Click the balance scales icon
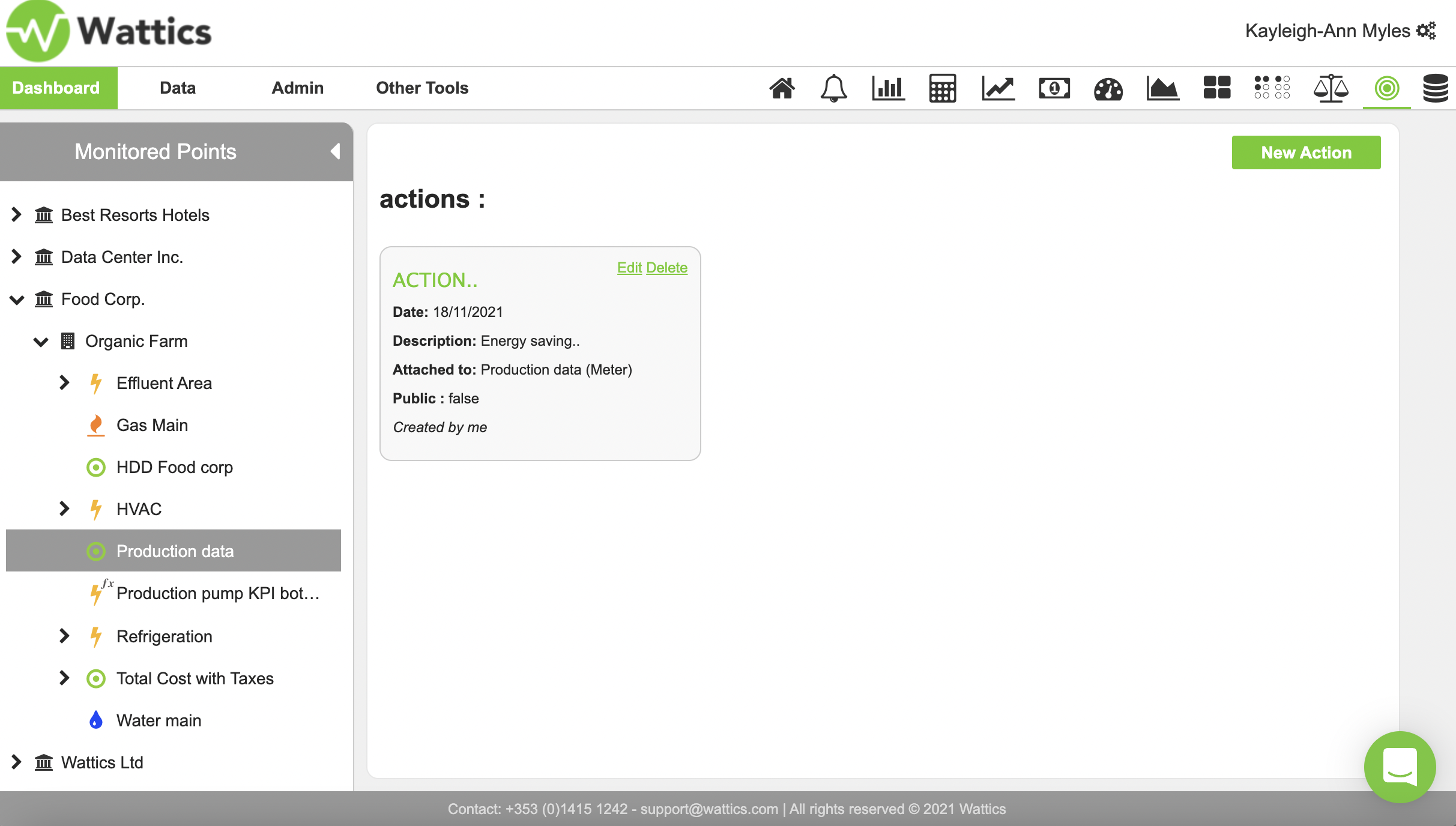This screenshot has width=1456, height=826. [1331, 88]
